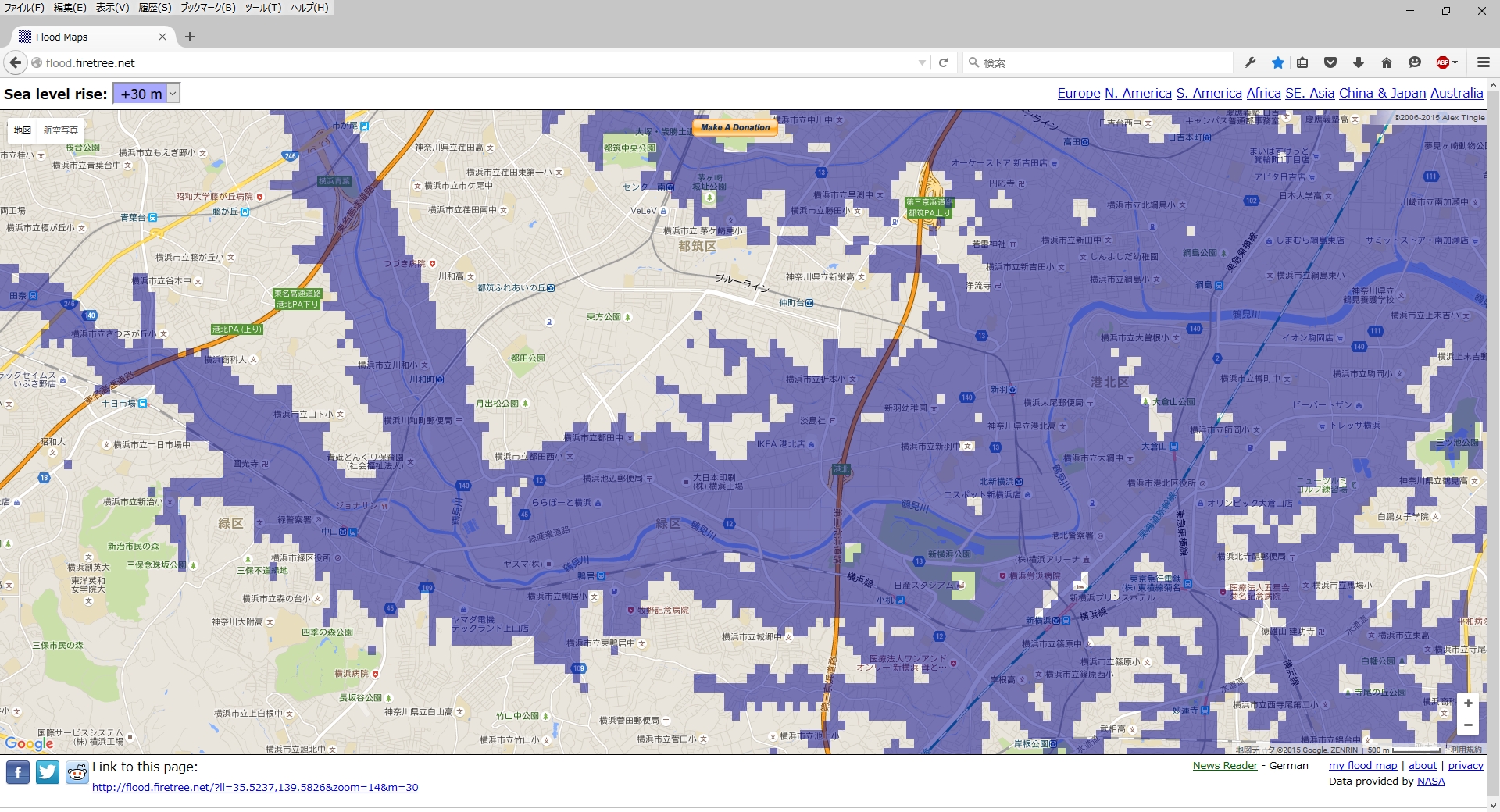Go to browser home page icon
Image resolution: width=1500 pixels, height=812 pixels.
click(1387, 62)
